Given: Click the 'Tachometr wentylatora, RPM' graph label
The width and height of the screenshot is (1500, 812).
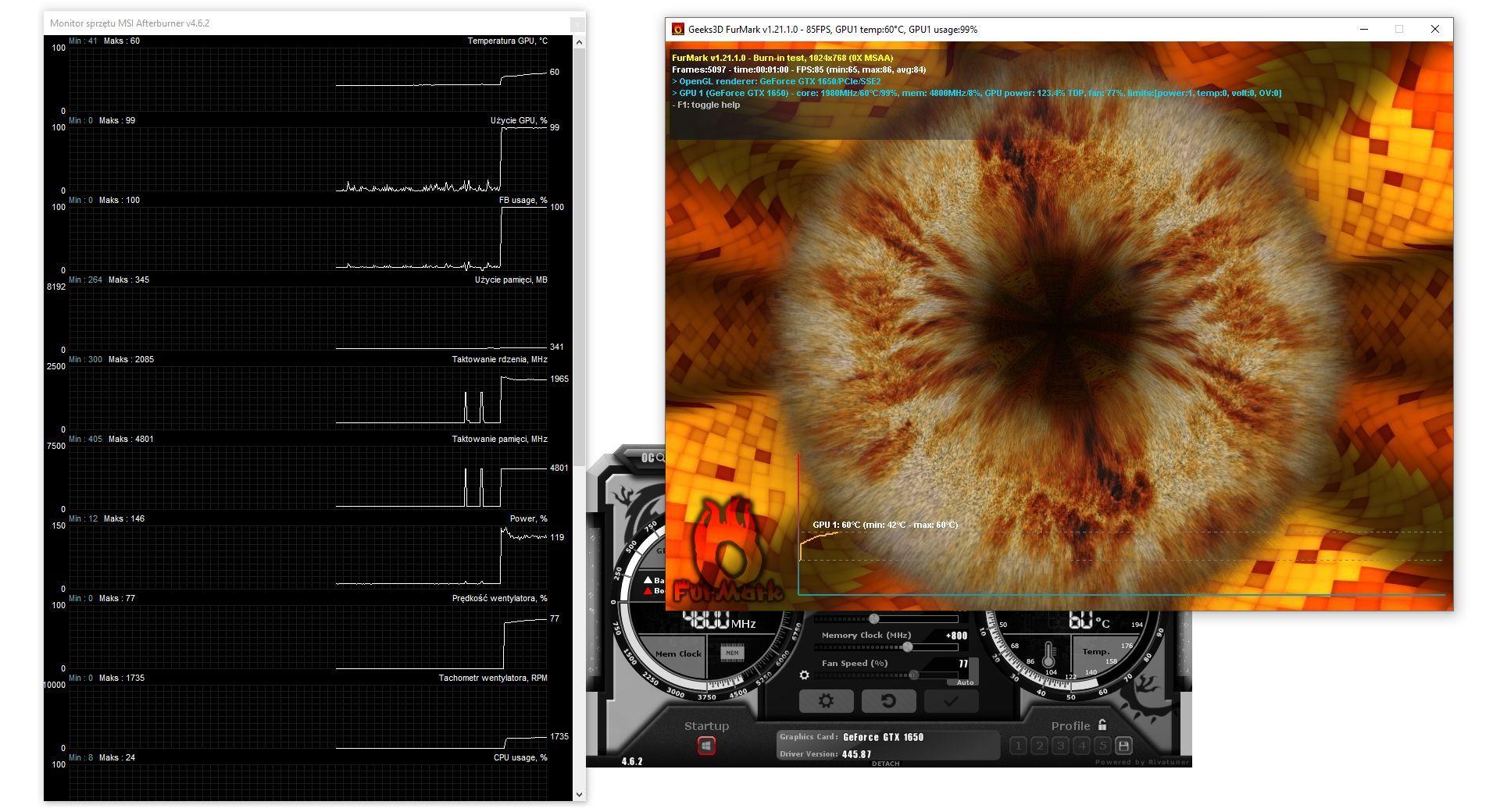Looking at the screenshot, I should 493,678.
